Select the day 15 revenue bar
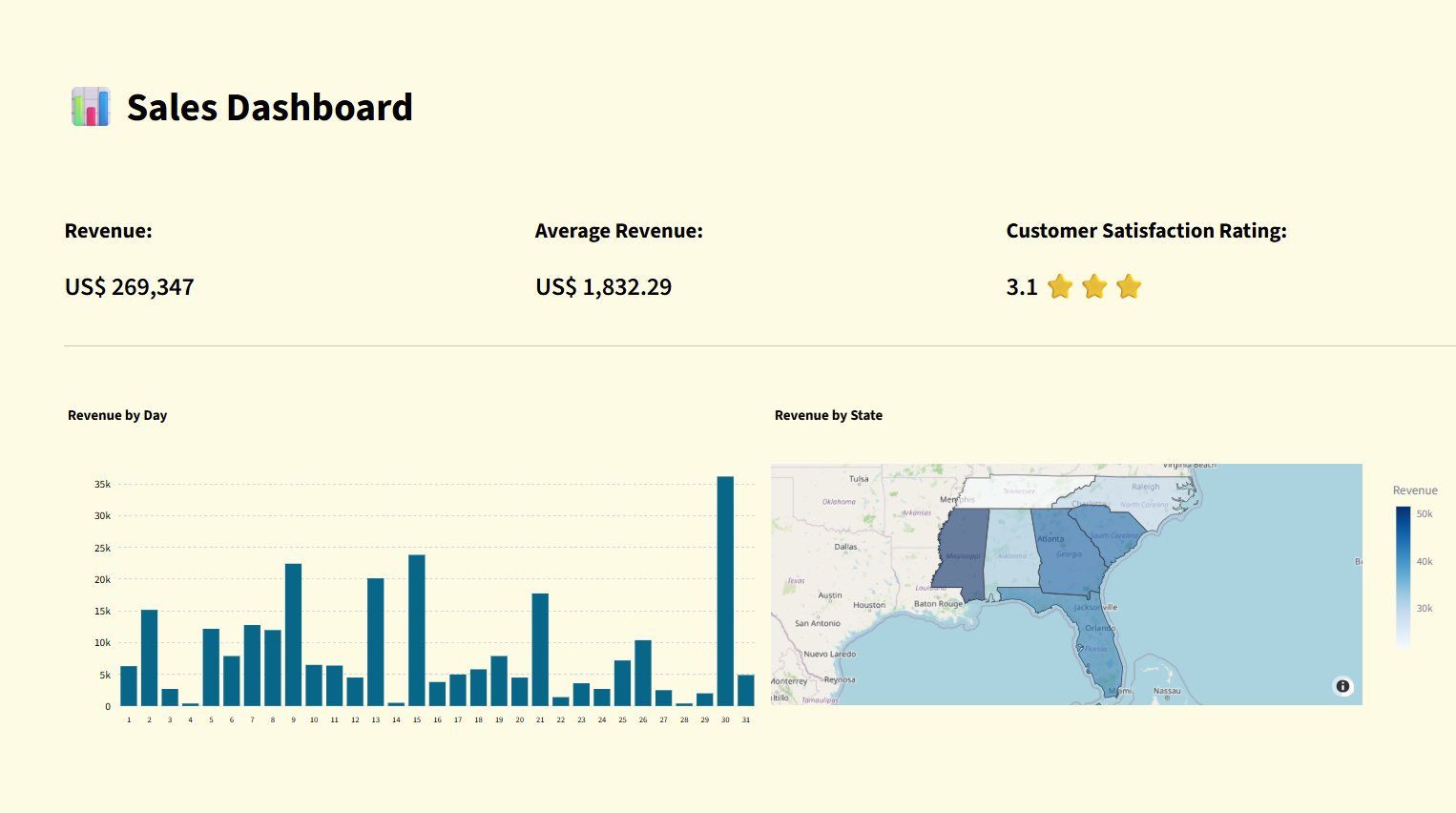The height and width of the screenshot is (813, 1456). click(417, 630)
